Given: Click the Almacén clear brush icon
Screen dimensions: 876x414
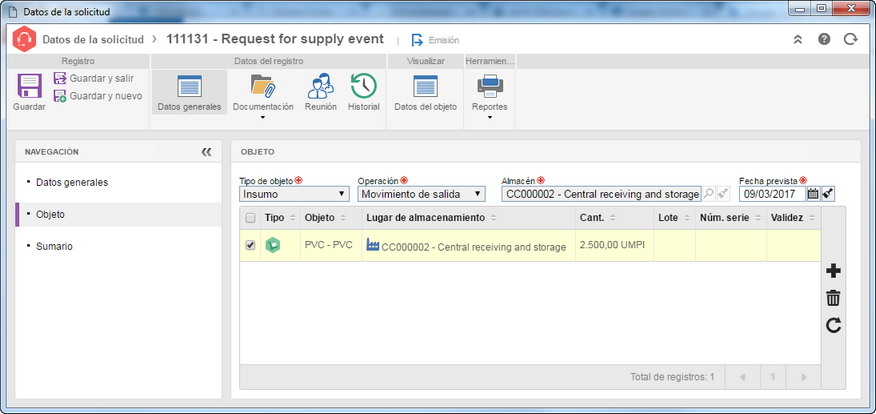Looking at the screenshot, I should (x=723, y=194).
